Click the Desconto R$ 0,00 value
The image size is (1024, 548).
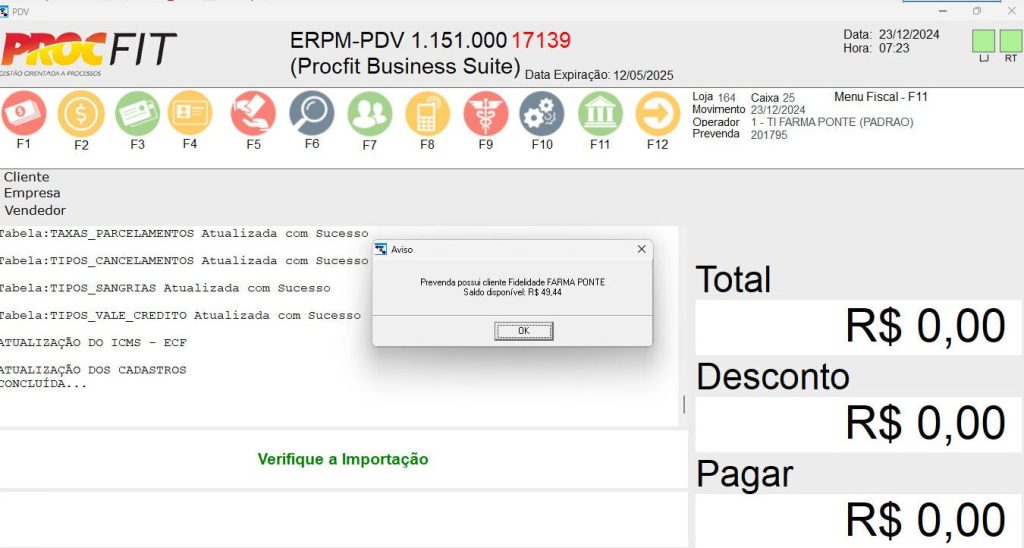[925, 423]
